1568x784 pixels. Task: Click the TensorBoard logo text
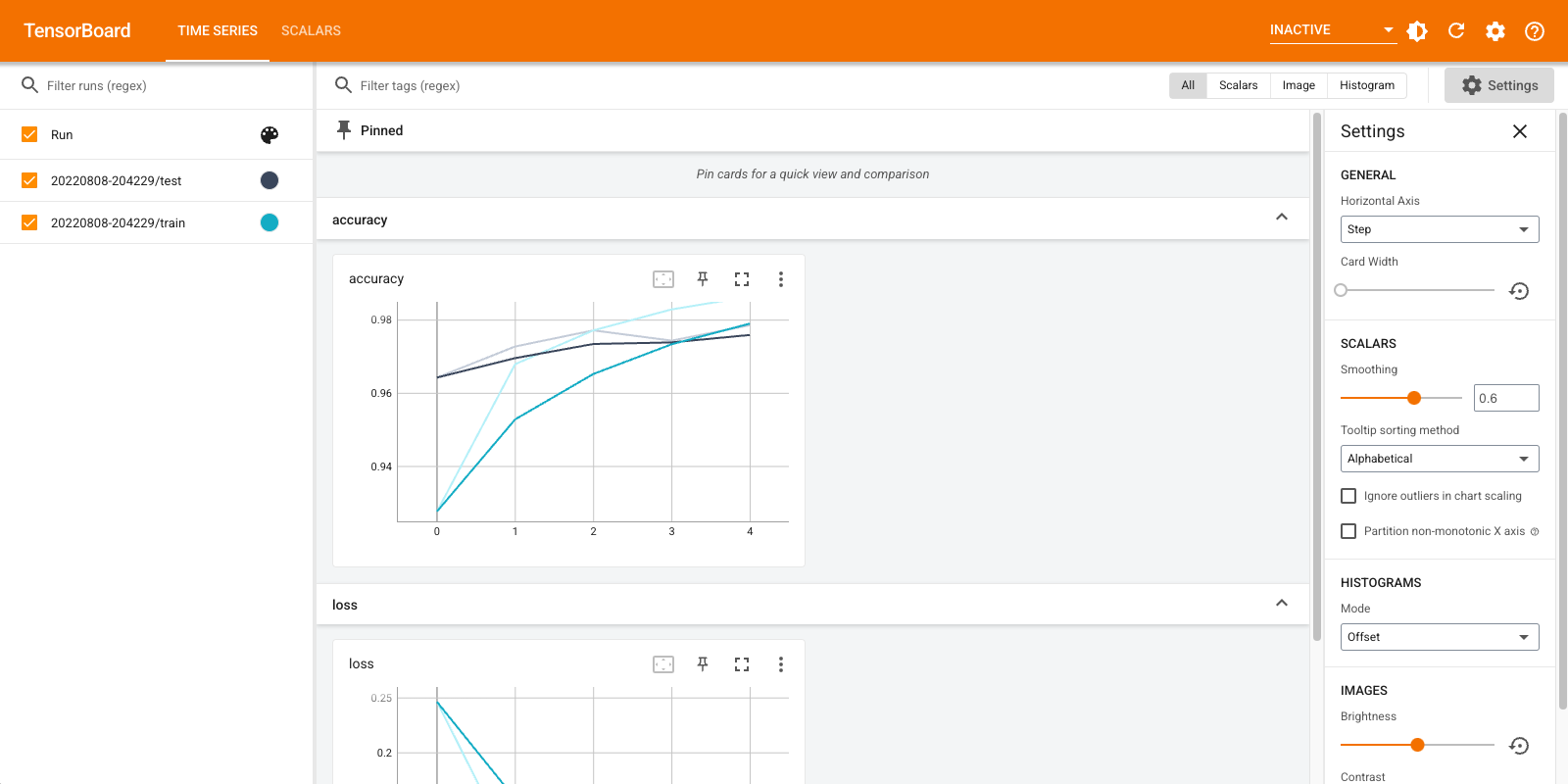77,30
